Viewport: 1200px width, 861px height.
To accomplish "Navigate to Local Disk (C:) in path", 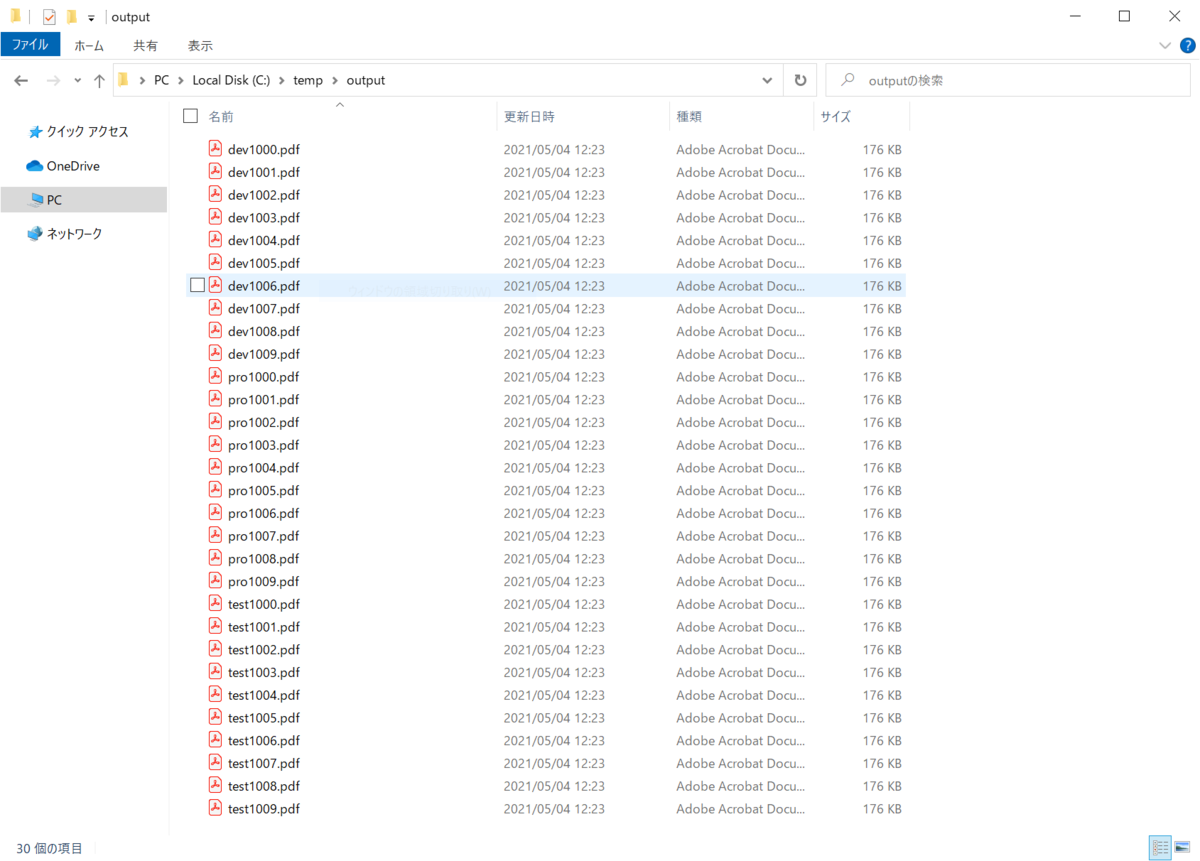I will coord(232,80).
